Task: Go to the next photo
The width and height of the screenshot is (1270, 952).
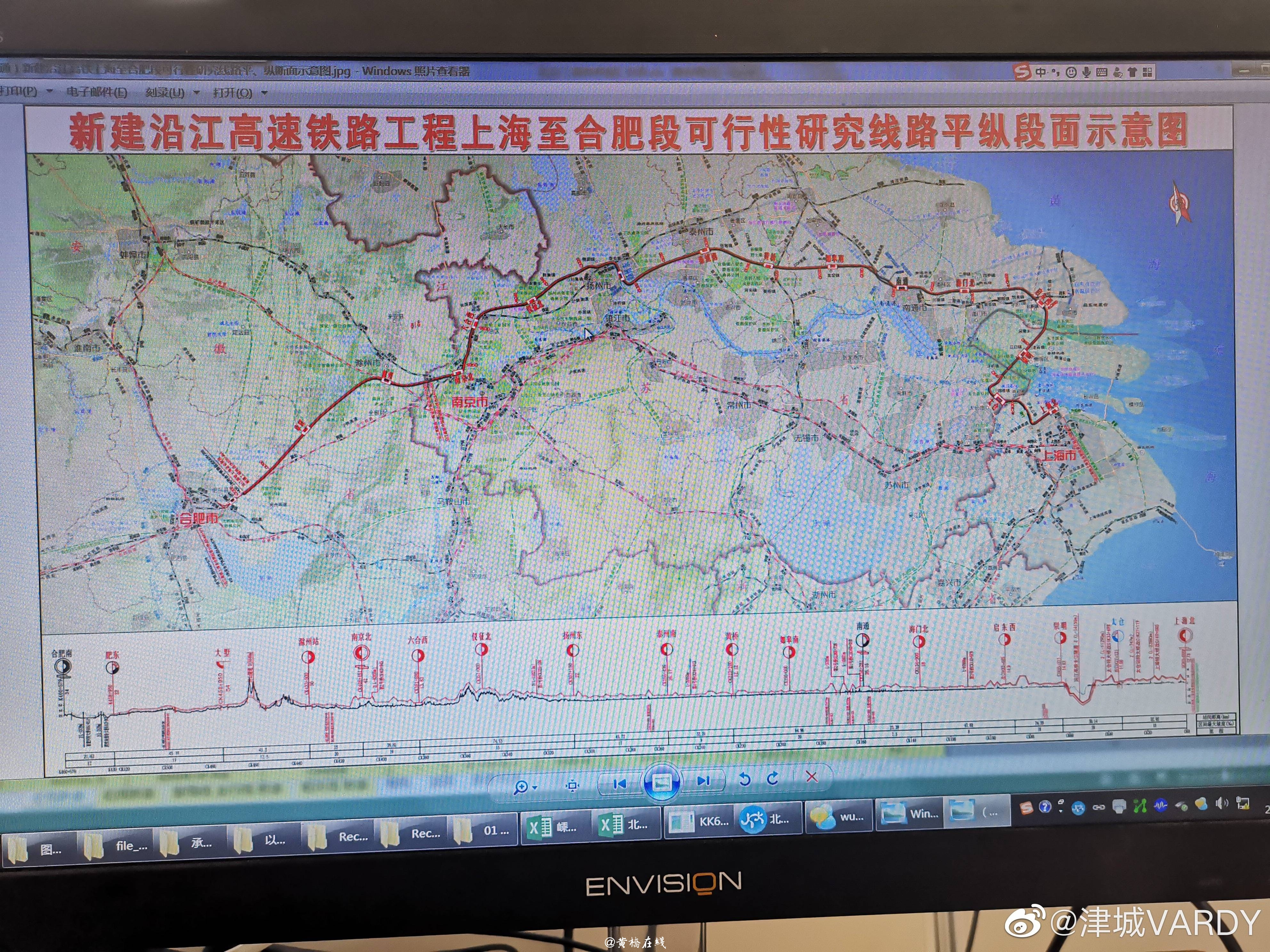Action: pos(704,781)
